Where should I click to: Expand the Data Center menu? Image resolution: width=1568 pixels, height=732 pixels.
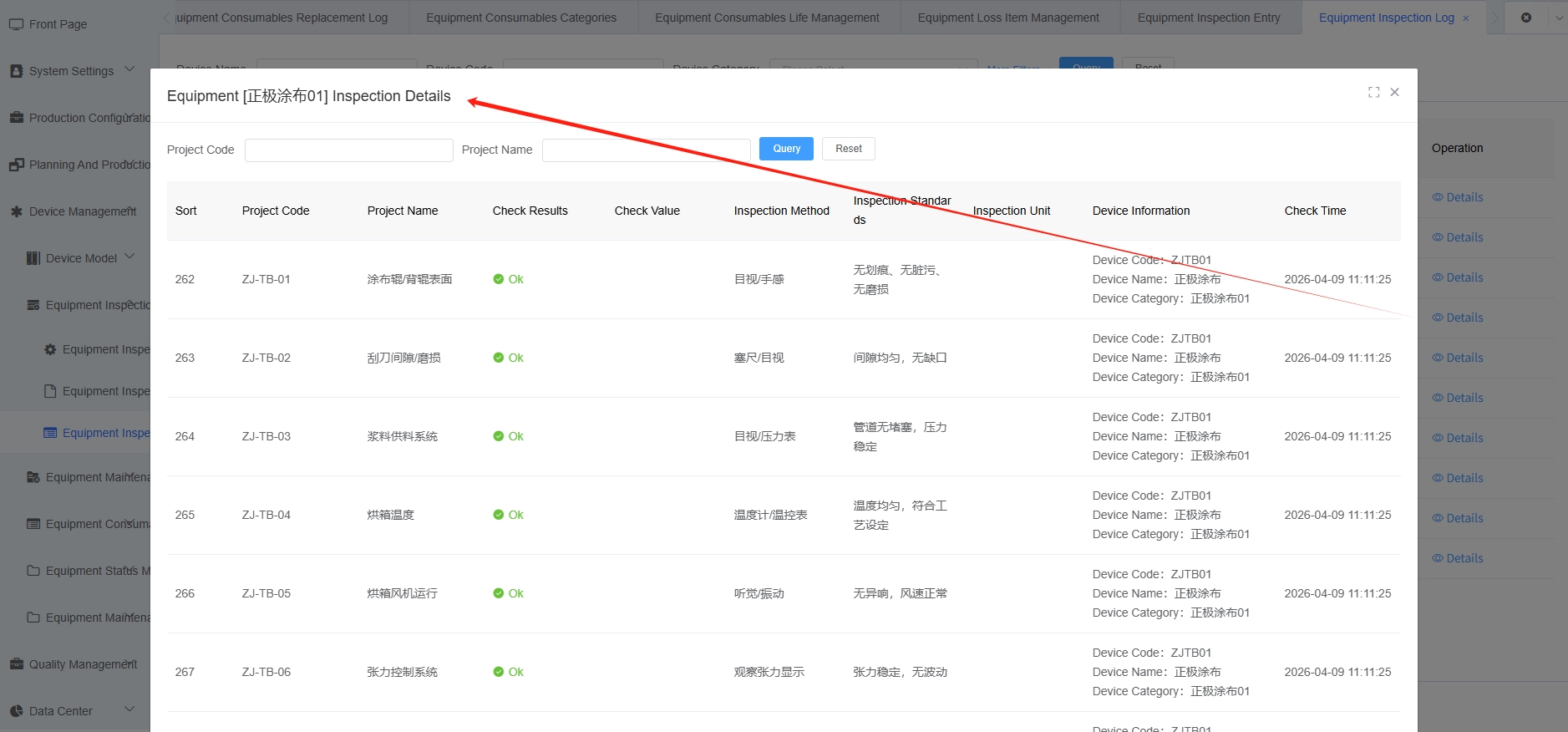click(x=129, y=709)
